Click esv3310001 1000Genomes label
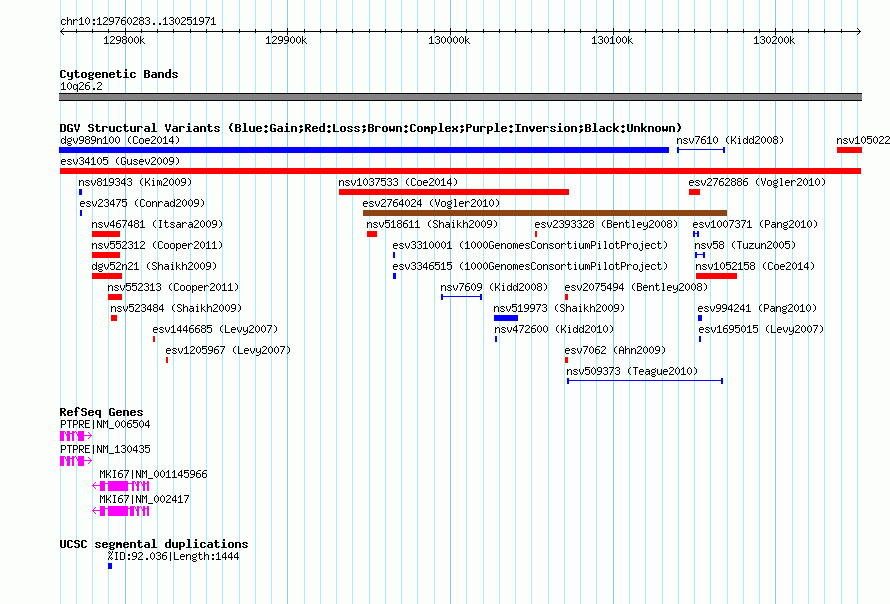890x604 pixels. tap(530, 245)
